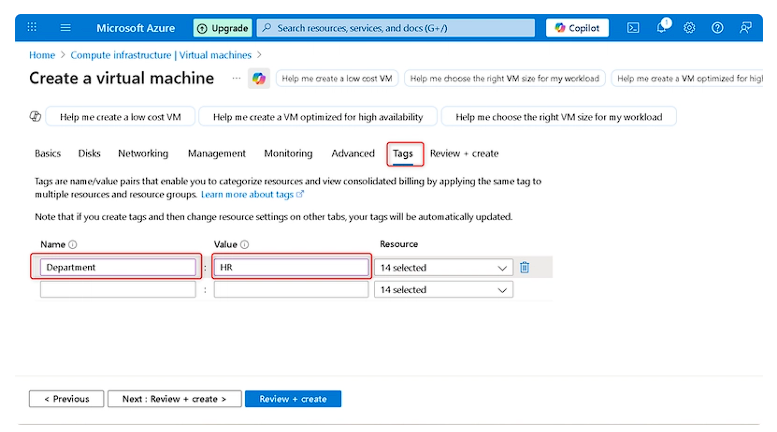Click Next : Review + create button
The height and width of the screenshot is (432, 777).
(x=174, y=399)
